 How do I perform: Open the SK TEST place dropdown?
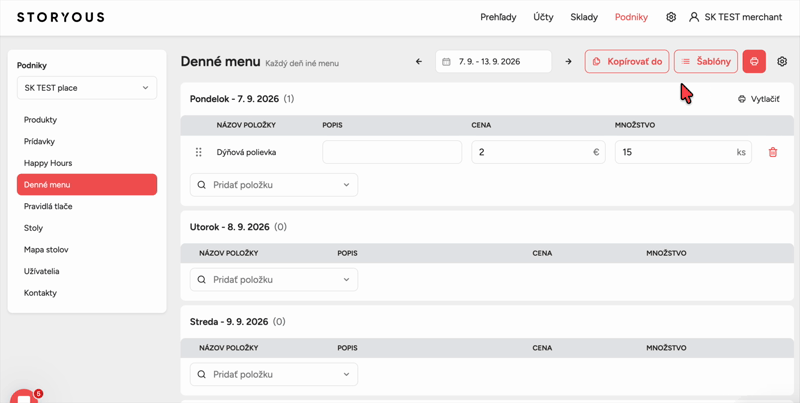[87, 88]
